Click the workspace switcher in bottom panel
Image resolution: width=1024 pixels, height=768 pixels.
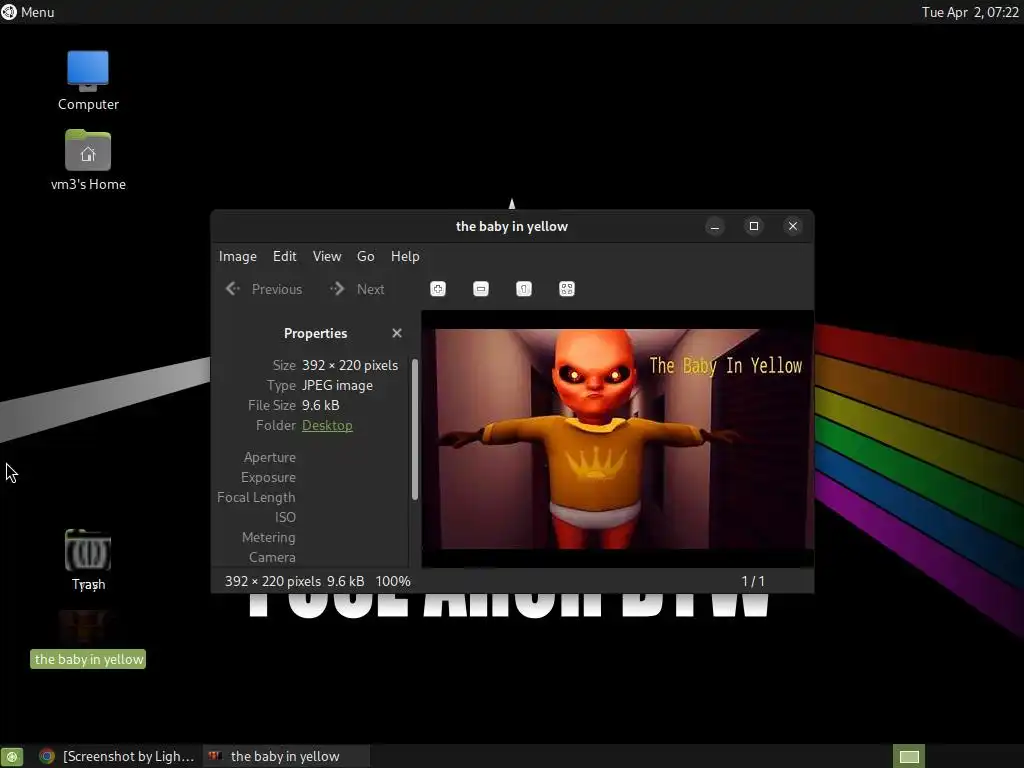tap(909, 756)
